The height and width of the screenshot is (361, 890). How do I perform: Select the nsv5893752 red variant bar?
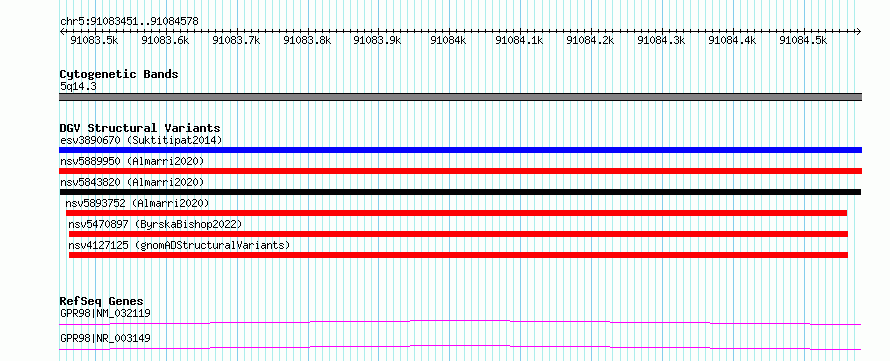point(456,213)
